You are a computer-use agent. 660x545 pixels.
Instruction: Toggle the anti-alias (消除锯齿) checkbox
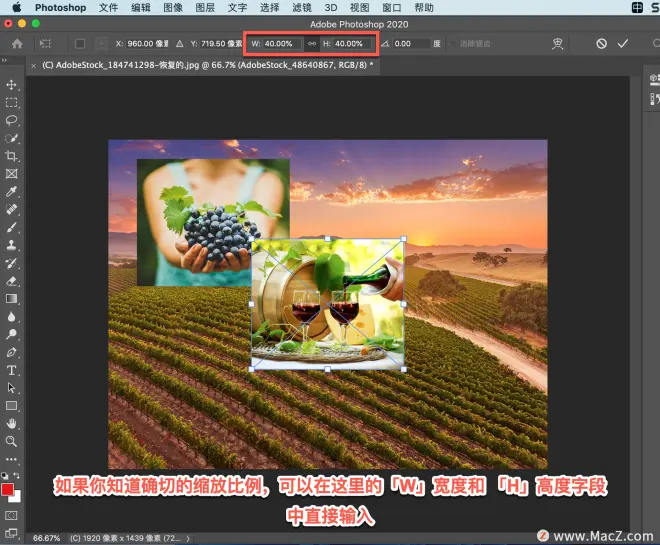pos(453,44)
